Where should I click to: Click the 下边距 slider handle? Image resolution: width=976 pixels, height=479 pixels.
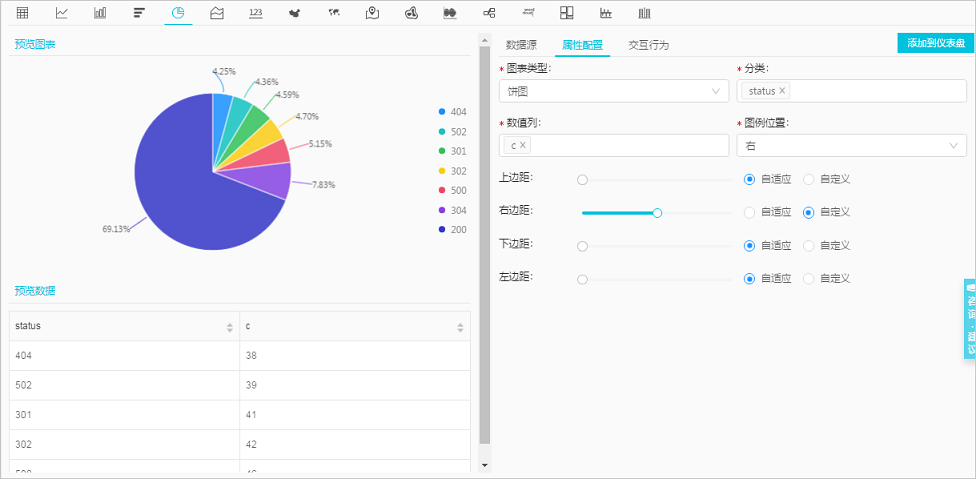click(x=583, y=246)
